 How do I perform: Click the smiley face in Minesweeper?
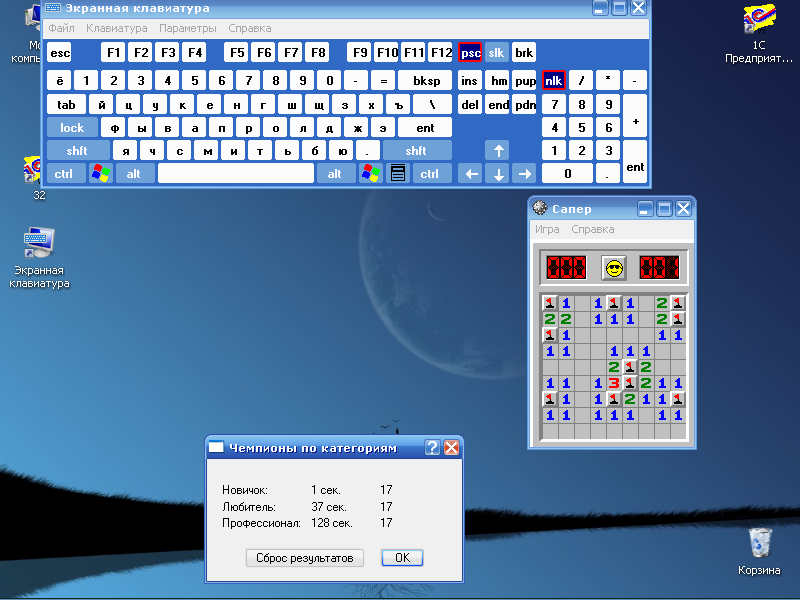pyautogui.click(x=614, y=267)
